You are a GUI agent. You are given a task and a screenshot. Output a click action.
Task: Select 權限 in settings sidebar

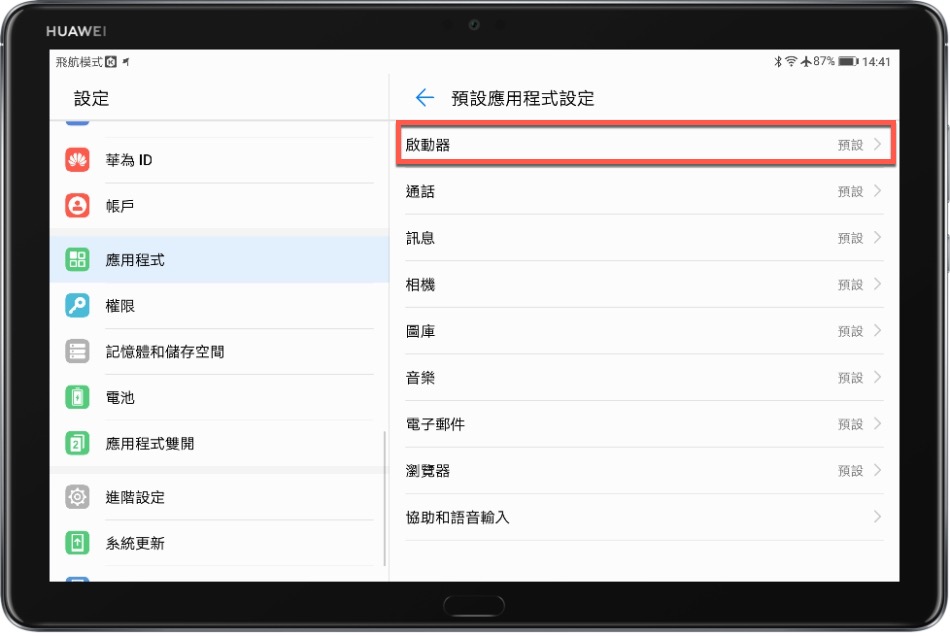tap(219, 306)
